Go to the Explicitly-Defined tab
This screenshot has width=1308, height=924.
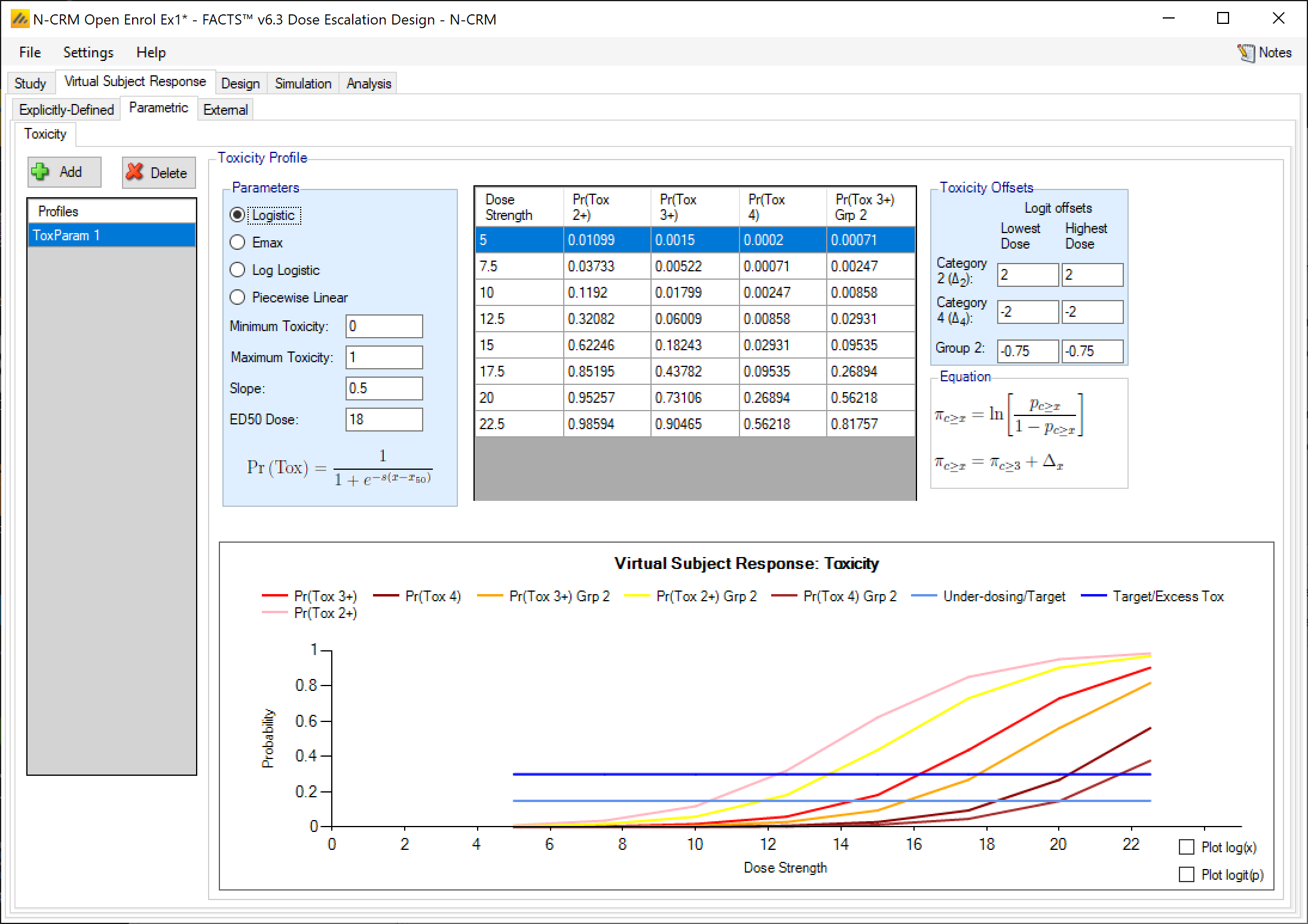(66, 110)
